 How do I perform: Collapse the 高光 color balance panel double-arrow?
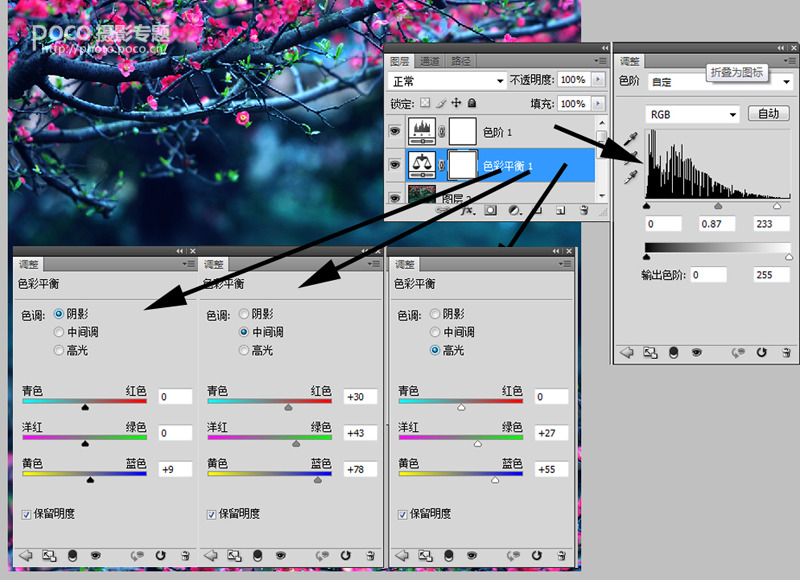coord(556,251)
